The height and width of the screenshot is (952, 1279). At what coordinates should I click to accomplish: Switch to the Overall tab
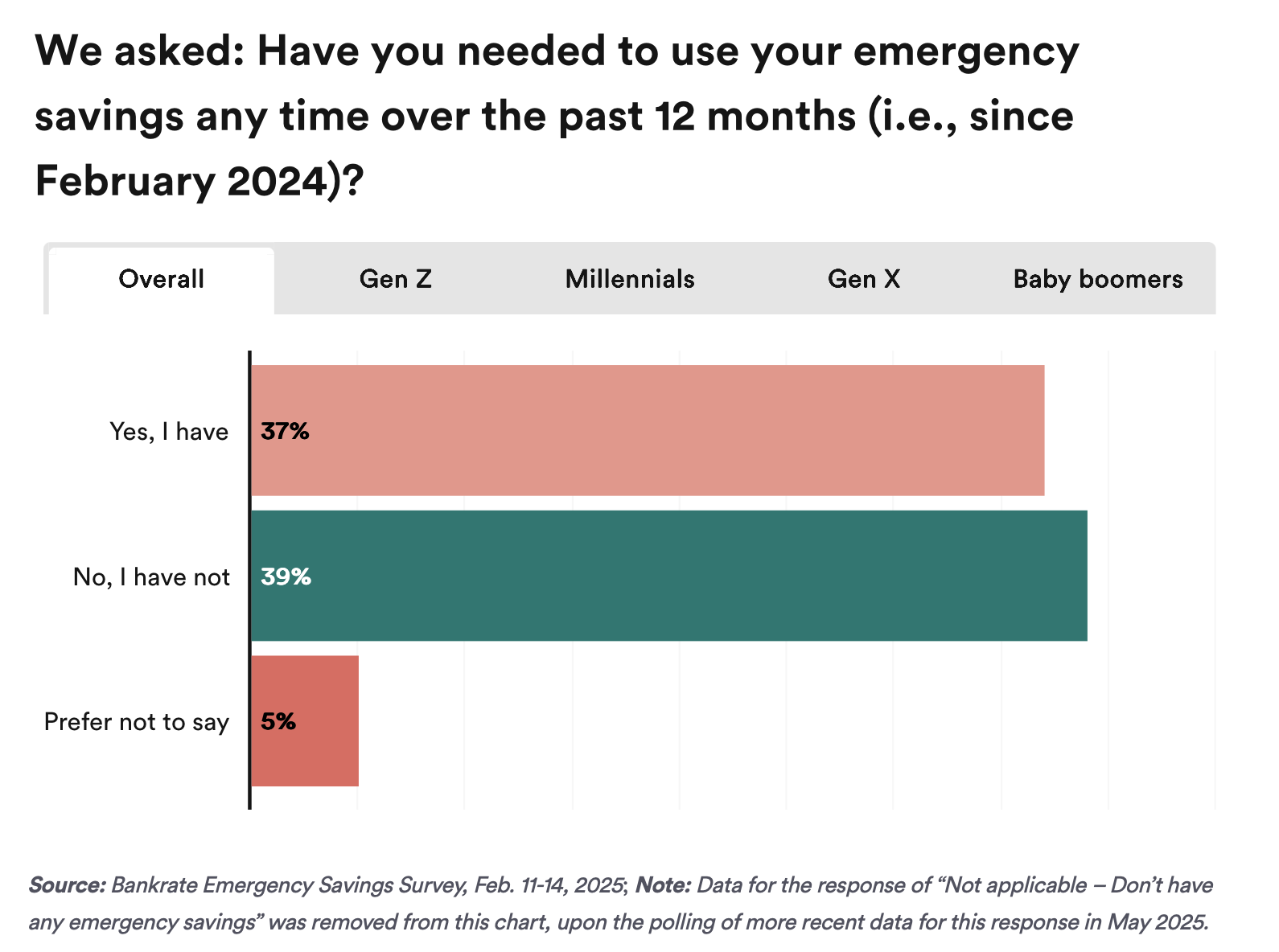click(x=161, y=279)
